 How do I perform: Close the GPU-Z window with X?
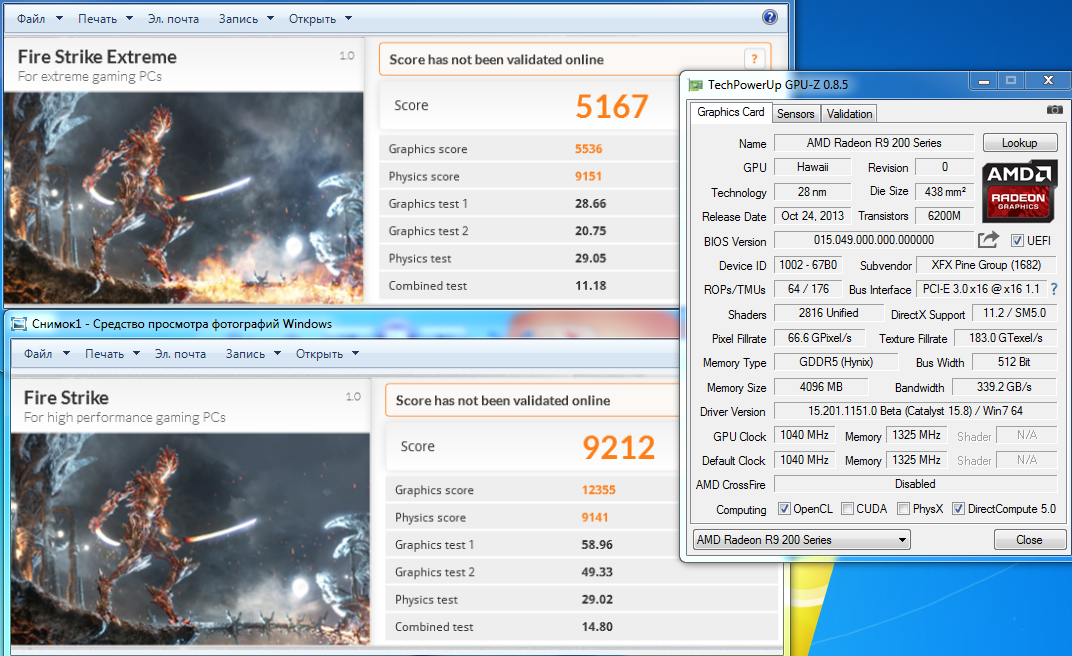[1048, 81]
